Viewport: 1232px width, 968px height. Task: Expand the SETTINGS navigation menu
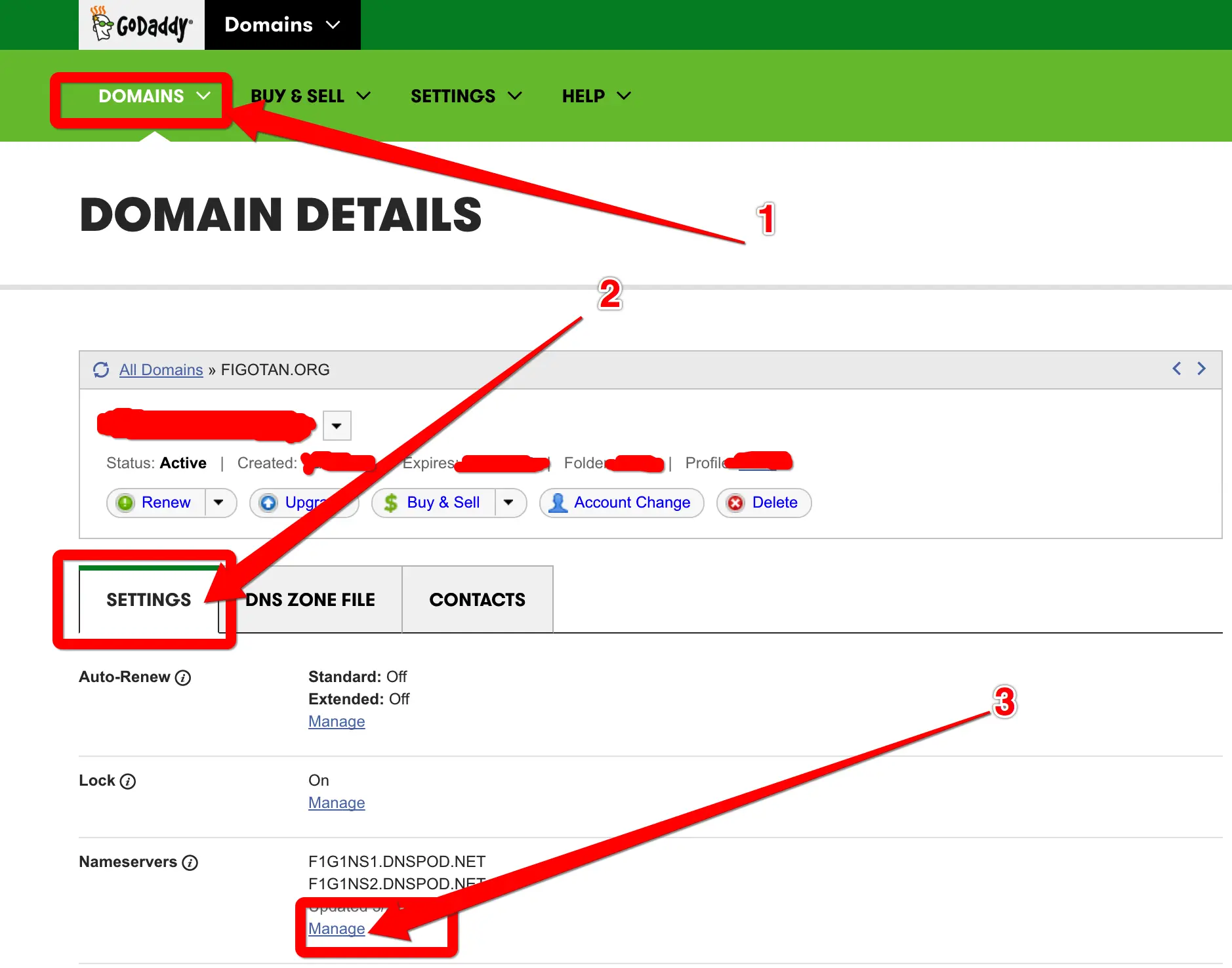pos(466,96)
